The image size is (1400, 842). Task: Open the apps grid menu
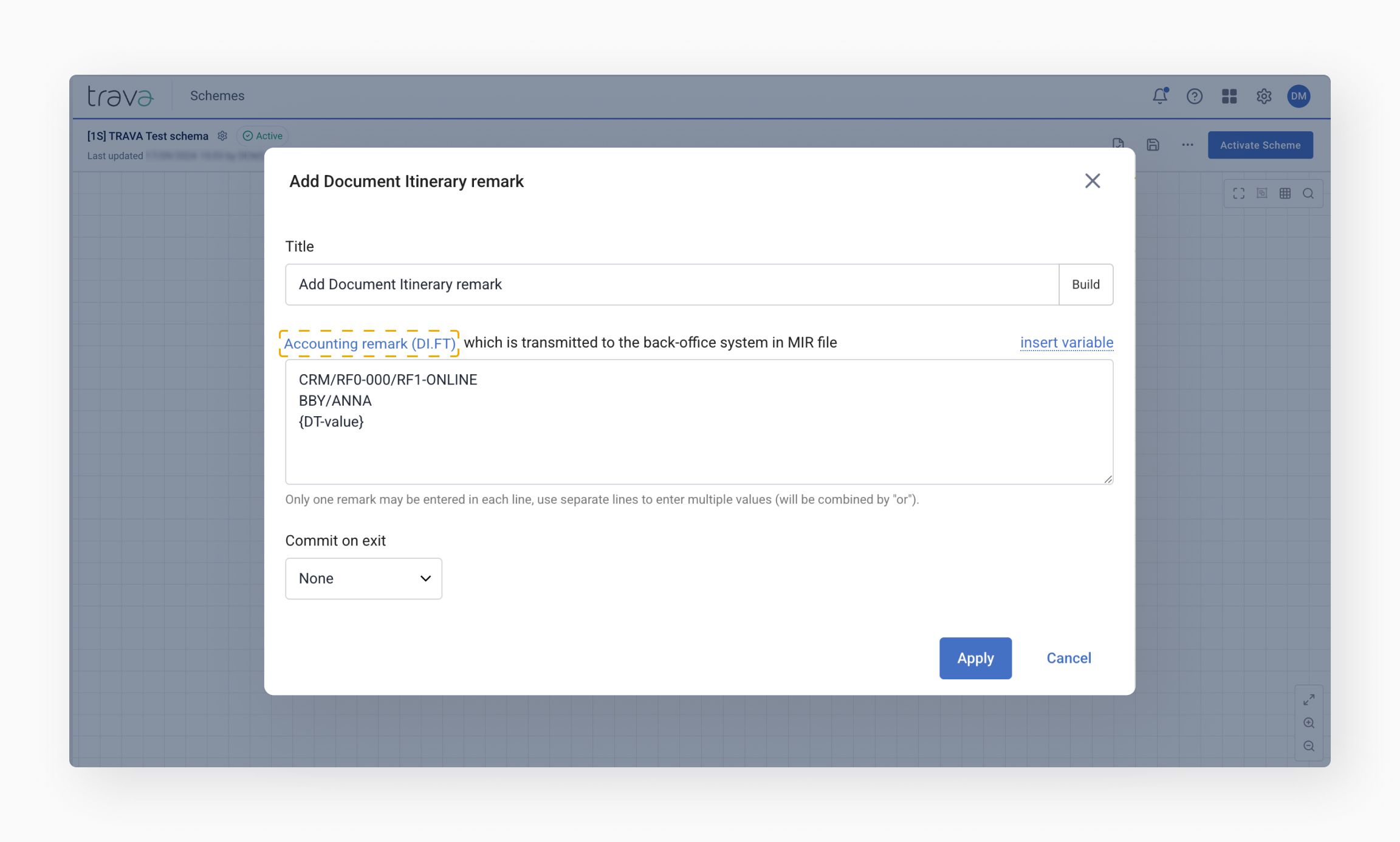pyautogui.click(x=1229, y=96)
